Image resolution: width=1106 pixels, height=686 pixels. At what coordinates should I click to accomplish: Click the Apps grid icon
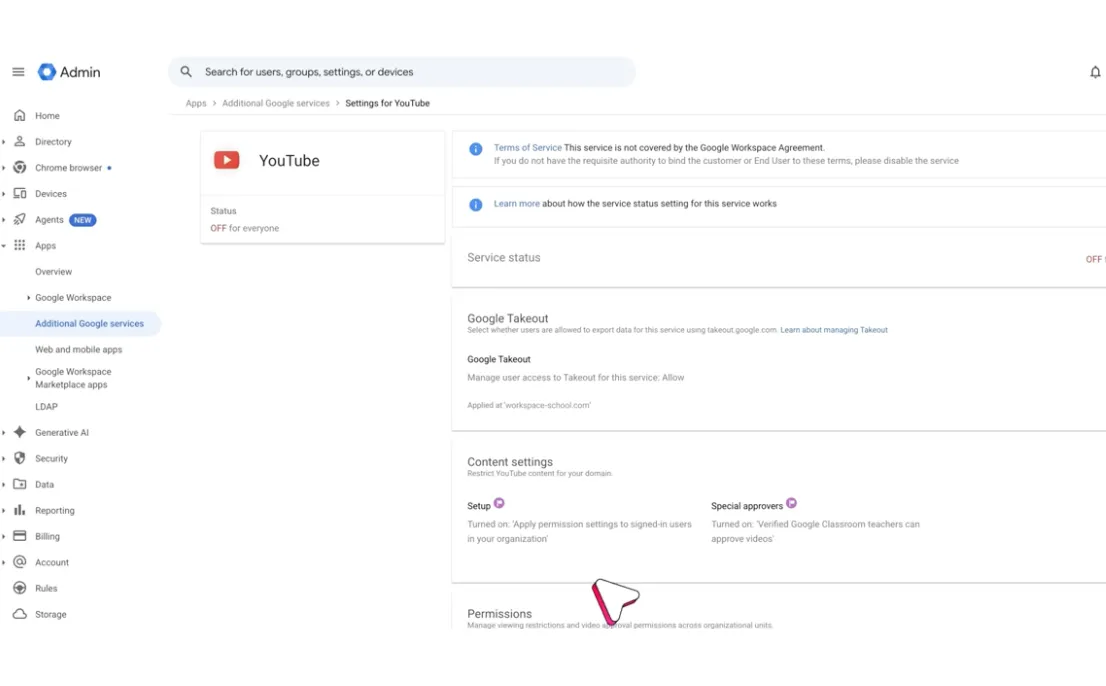click(20, 245)
